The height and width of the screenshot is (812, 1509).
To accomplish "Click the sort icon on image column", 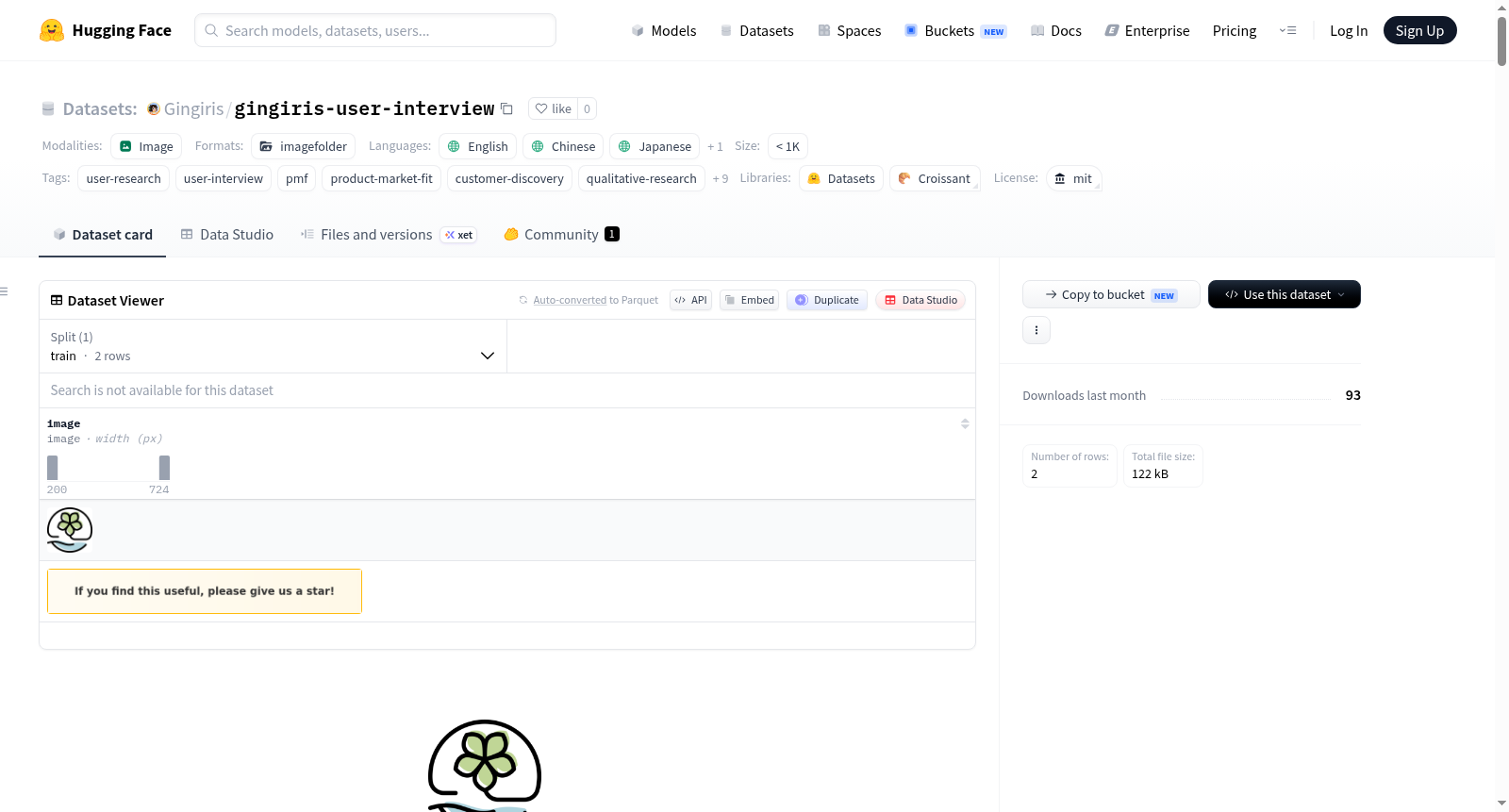I will tap(965, 423).
